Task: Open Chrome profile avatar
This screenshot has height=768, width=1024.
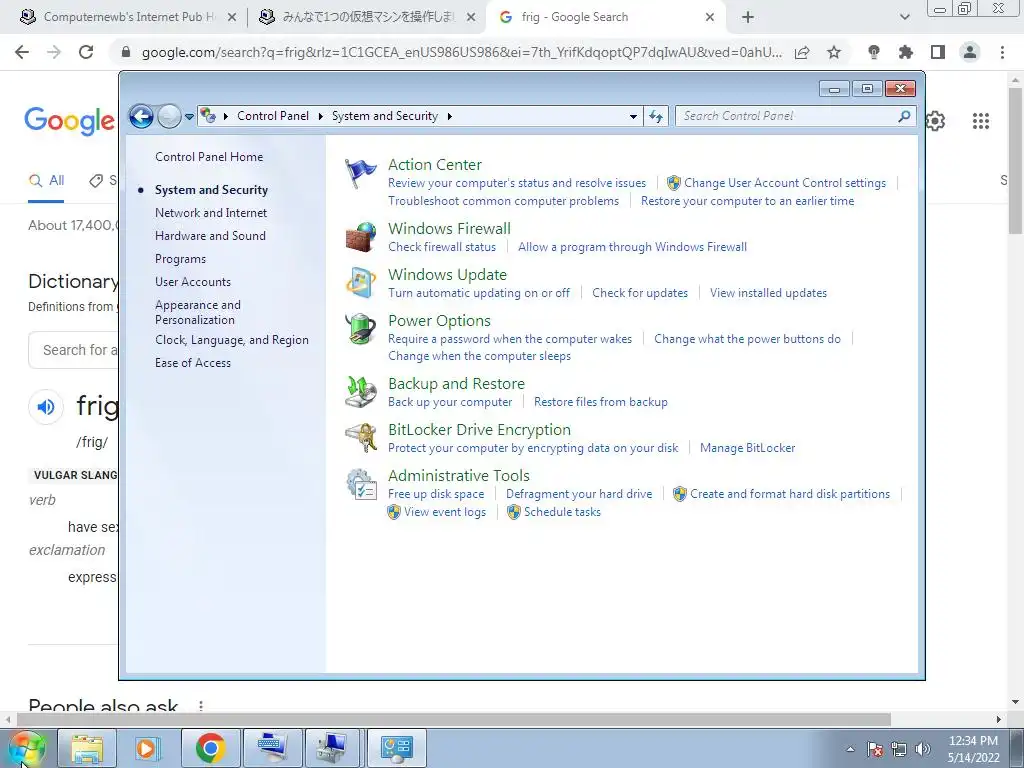Action: pyautogui.click(x=970, y=52)
